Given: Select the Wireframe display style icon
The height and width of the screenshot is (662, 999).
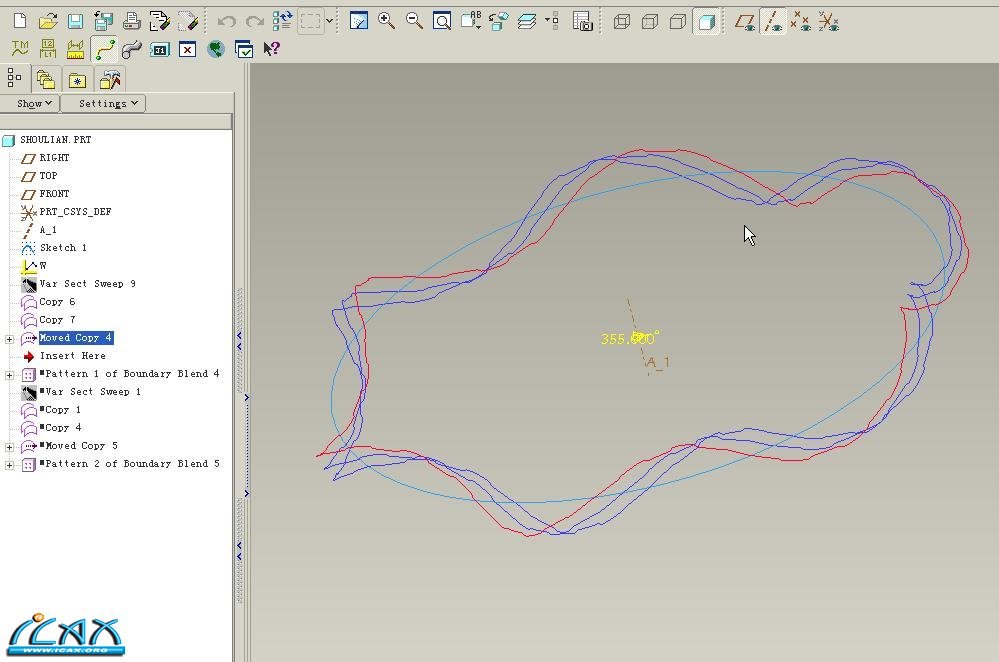Looking at the screenshot, I should coord(622,21).
